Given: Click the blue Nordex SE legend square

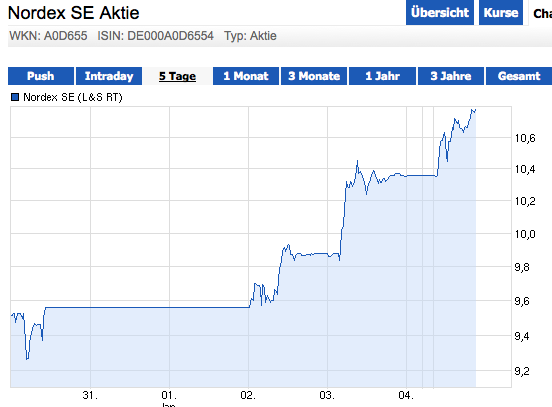Looking at the screenshot, I should click(15, 97).
